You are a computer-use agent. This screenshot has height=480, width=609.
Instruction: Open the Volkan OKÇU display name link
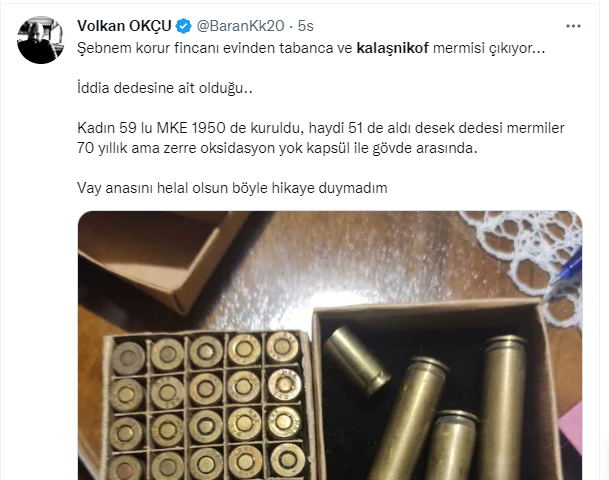click(x=124, y=26)
